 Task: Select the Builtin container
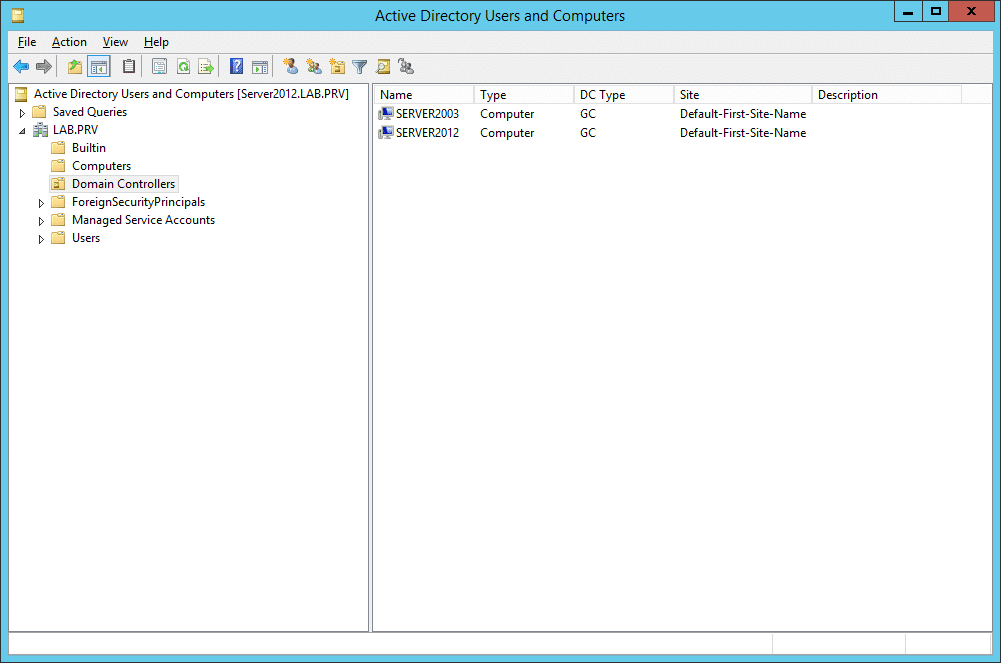click(x=89, y=148)
